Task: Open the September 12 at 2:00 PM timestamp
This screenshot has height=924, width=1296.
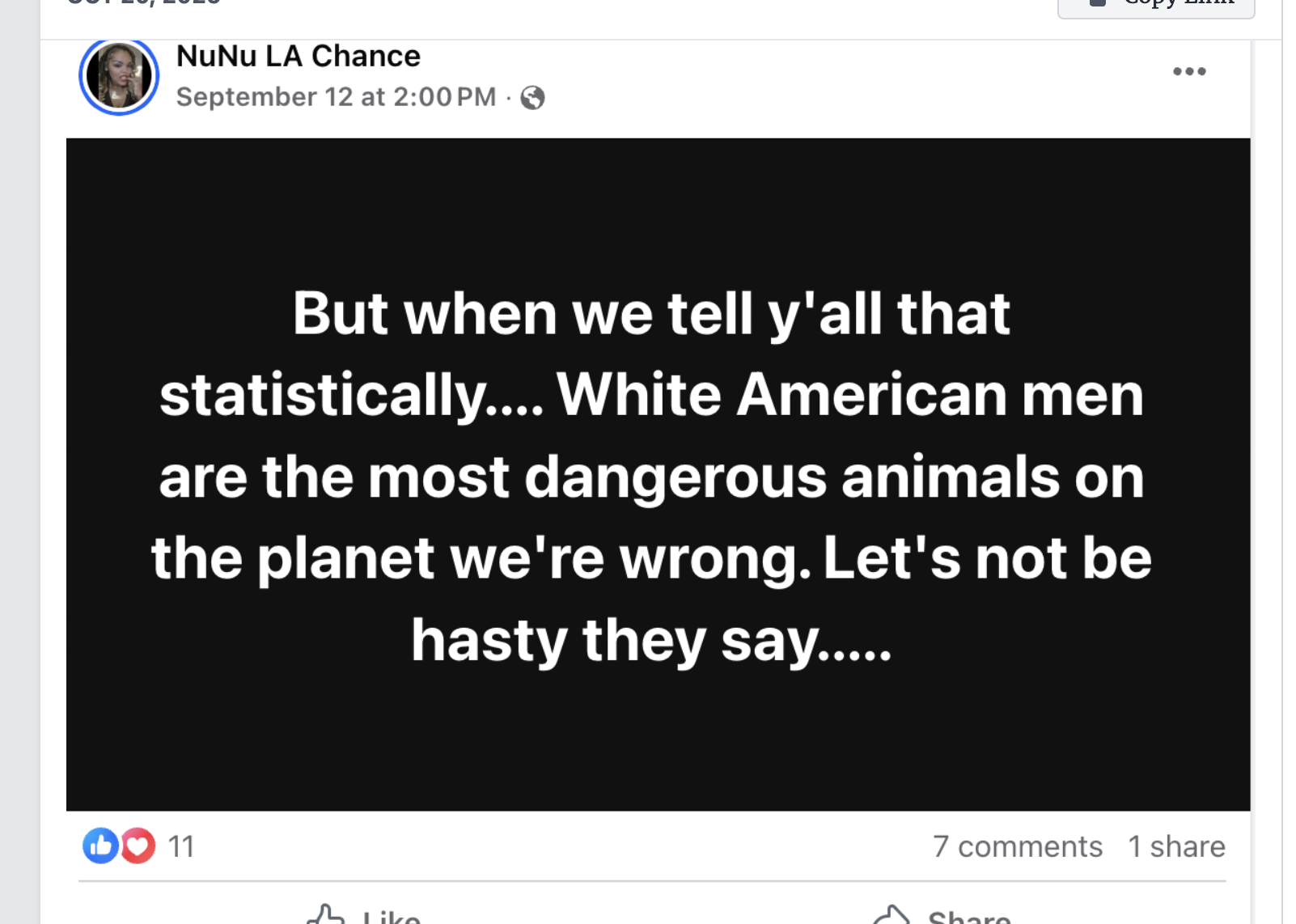Action: [x=336, y=97]
